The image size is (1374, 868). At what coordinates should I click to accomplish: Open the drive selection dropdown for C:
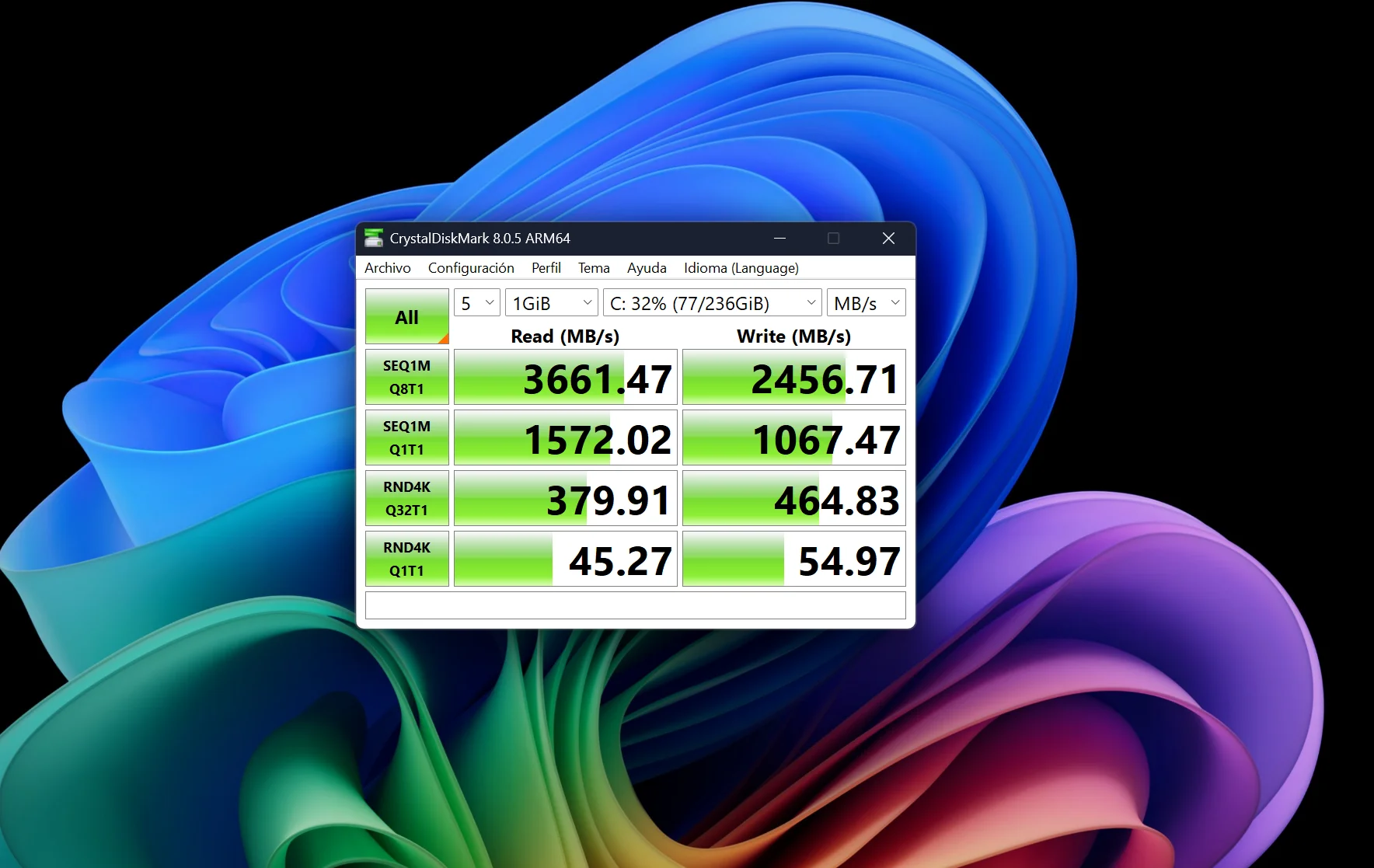(x=711, y=303)
